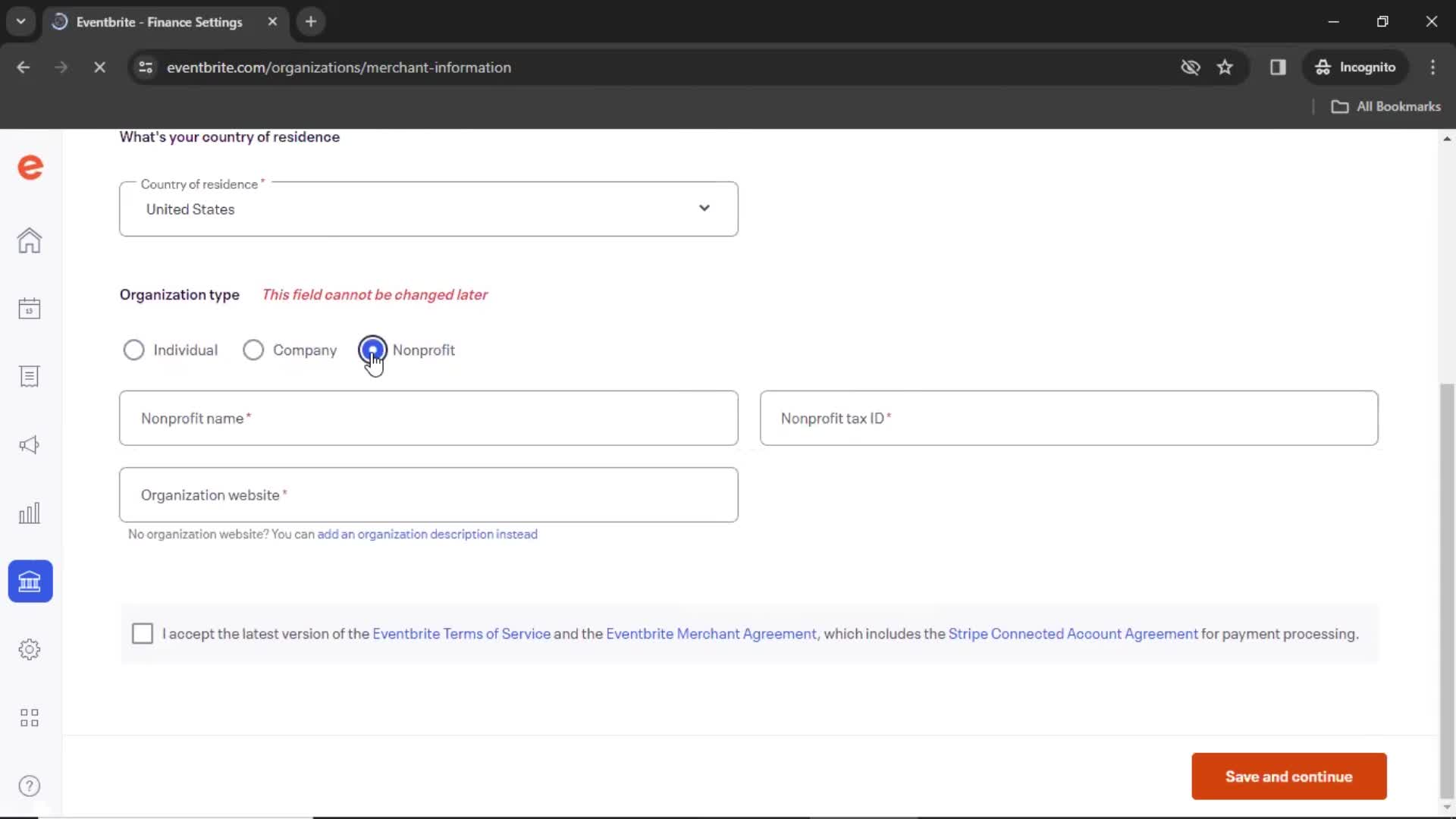Click the vertical page scrollbar thumb
The width and height of the screenshot is (1456, 819).
point(1447,591)
